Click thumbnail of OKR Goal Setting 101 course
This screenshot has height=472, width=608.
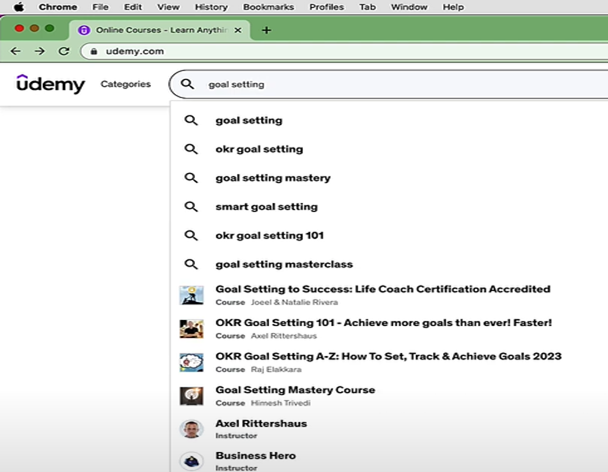[x=192, y=329]
